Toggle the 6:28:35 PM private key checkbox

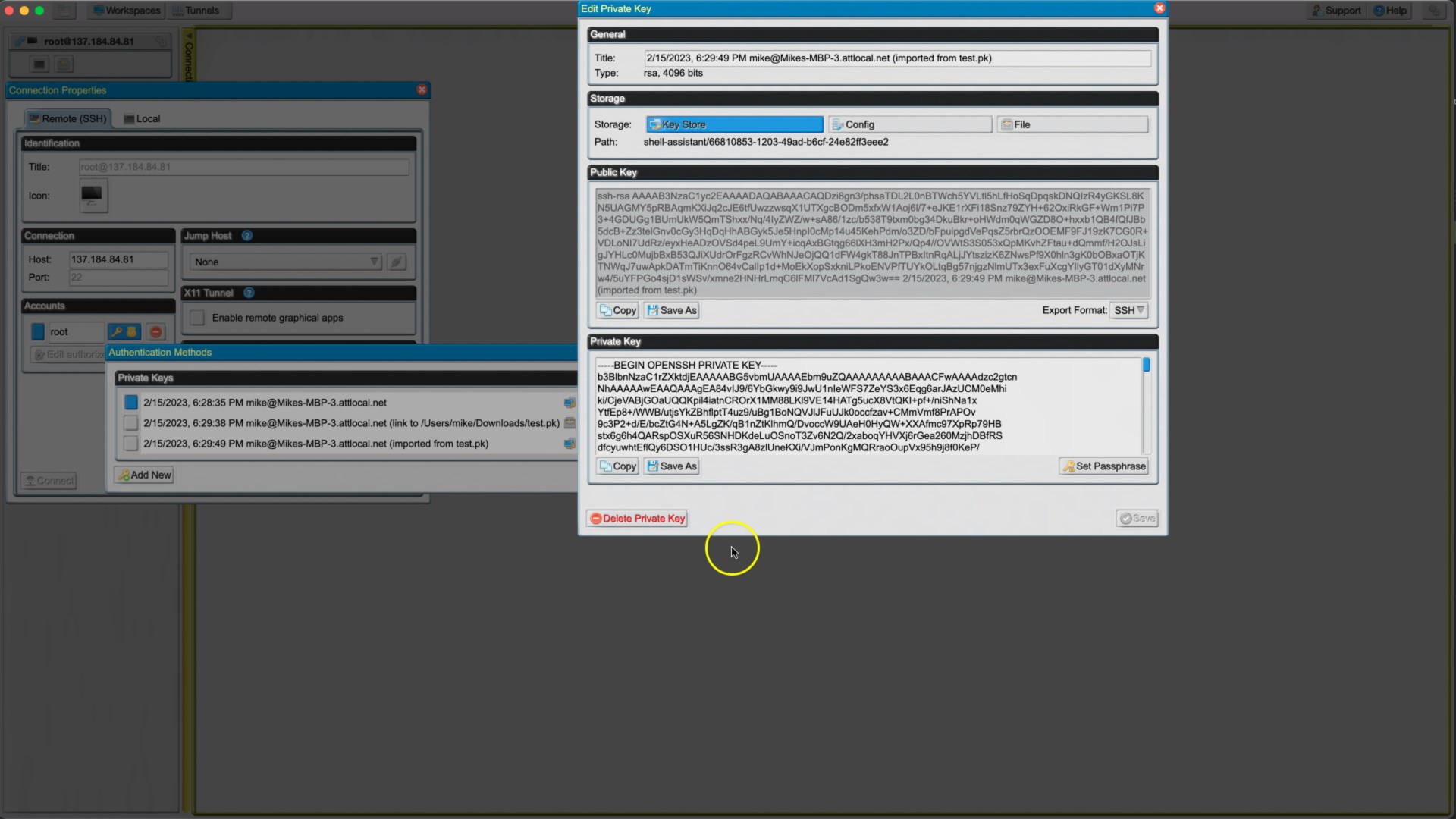(130, 403)
